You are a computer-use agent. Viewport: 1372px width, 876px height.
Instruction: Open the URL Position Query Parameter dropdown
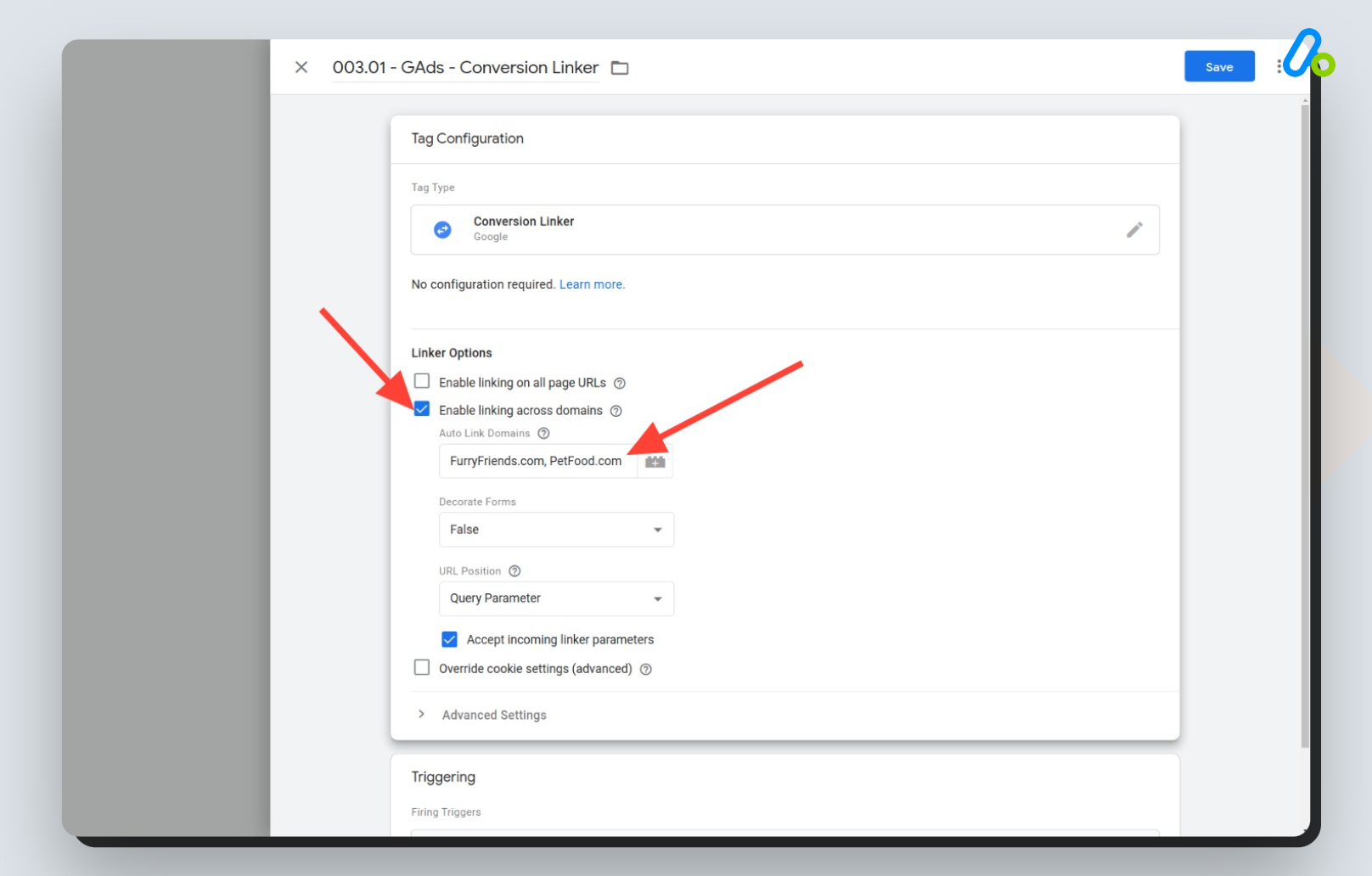point(556,598)
